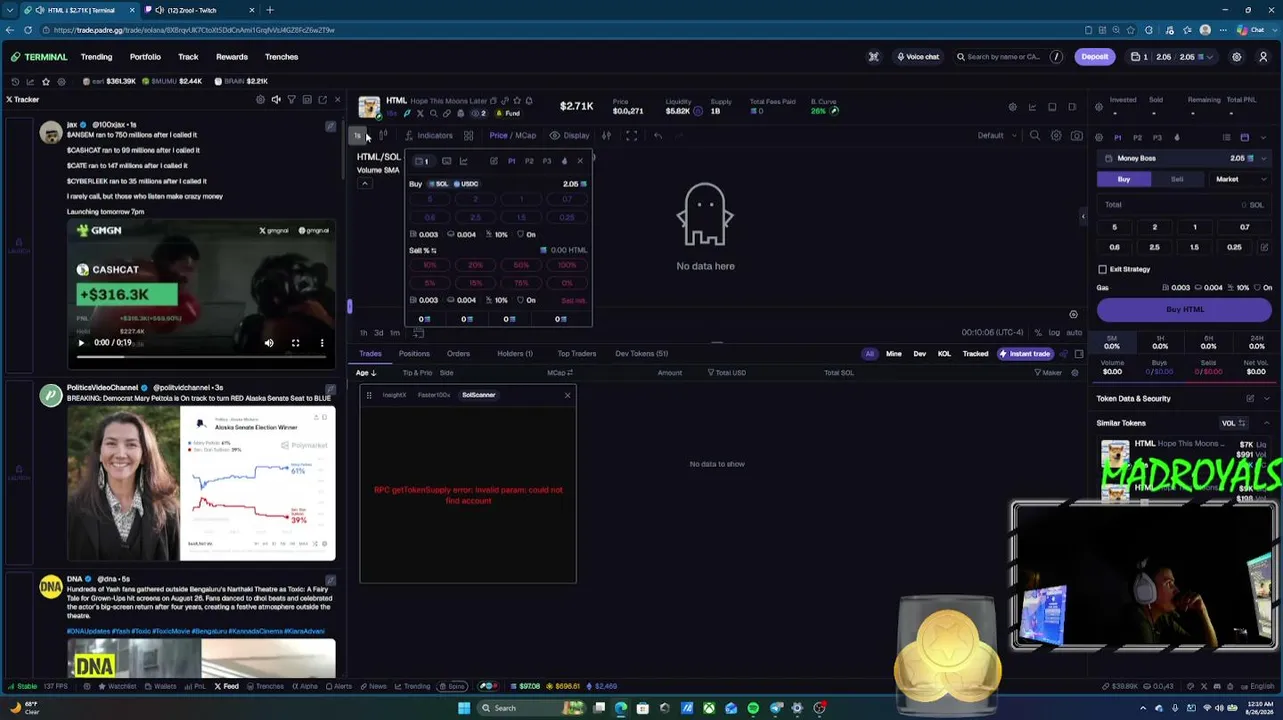
Task: Toggle auto scale on the chart
Action: tap(1074, 332)
